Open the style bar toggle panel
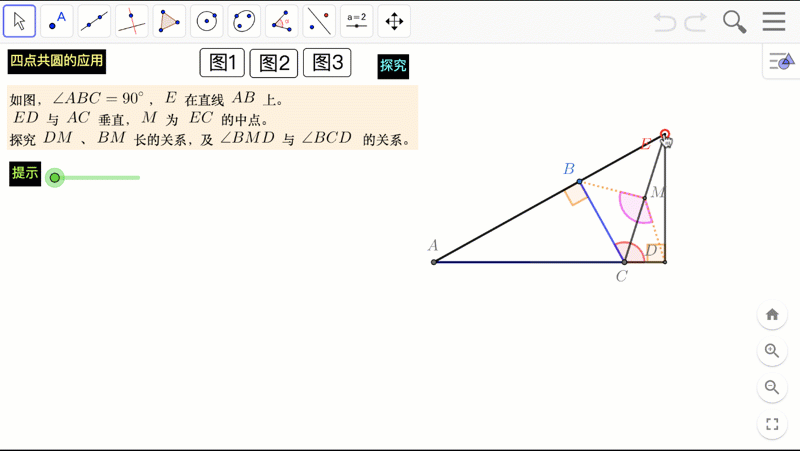 pyautogui.click(x=782, y=61)
